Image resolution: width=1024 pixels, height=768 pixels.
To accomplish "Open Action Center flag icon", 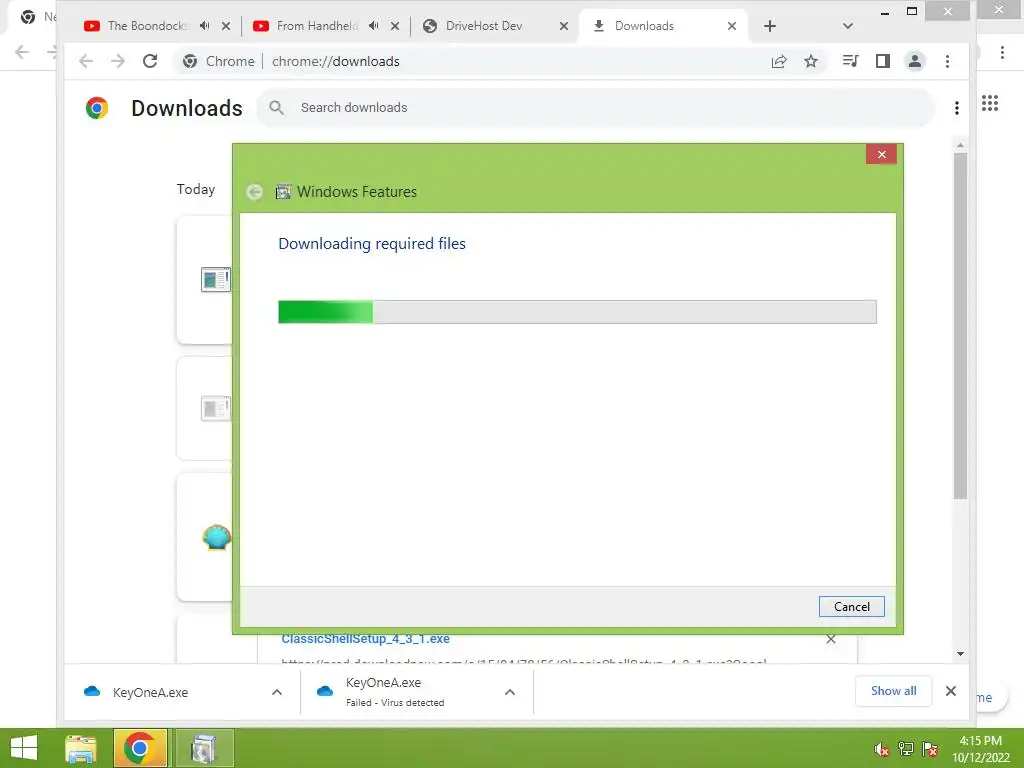I will point(930,749).
